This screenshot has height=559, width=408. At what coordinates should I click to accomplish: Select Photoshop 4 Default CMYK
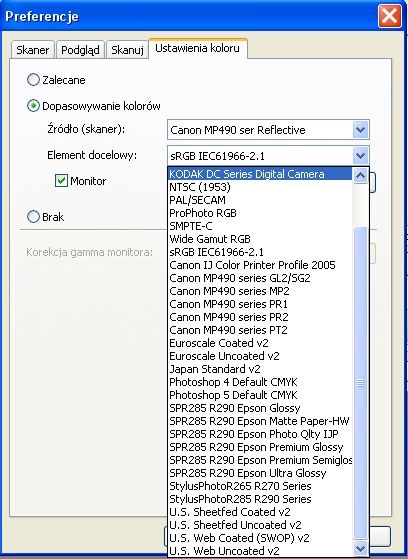(x=260, y=382)
